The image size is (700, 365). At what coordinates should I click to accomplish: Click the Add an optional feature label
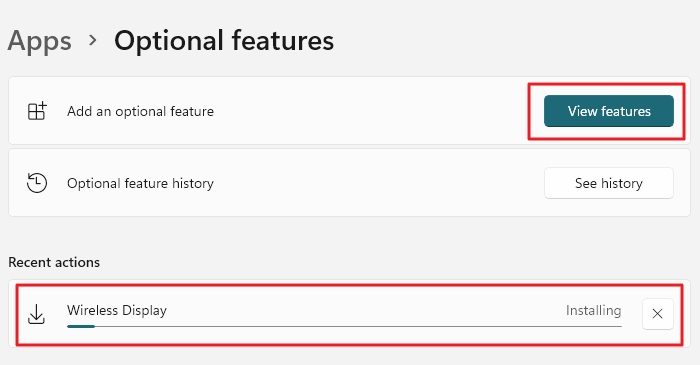140,111
